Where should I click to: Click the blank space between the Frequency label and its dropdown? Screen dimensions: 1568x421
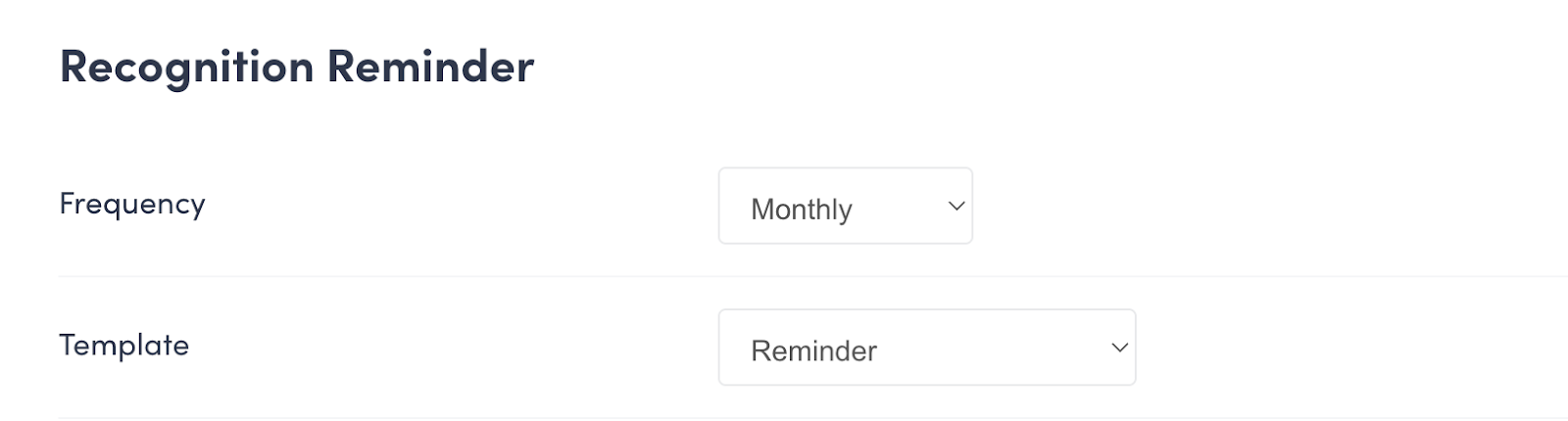[461, 206]
